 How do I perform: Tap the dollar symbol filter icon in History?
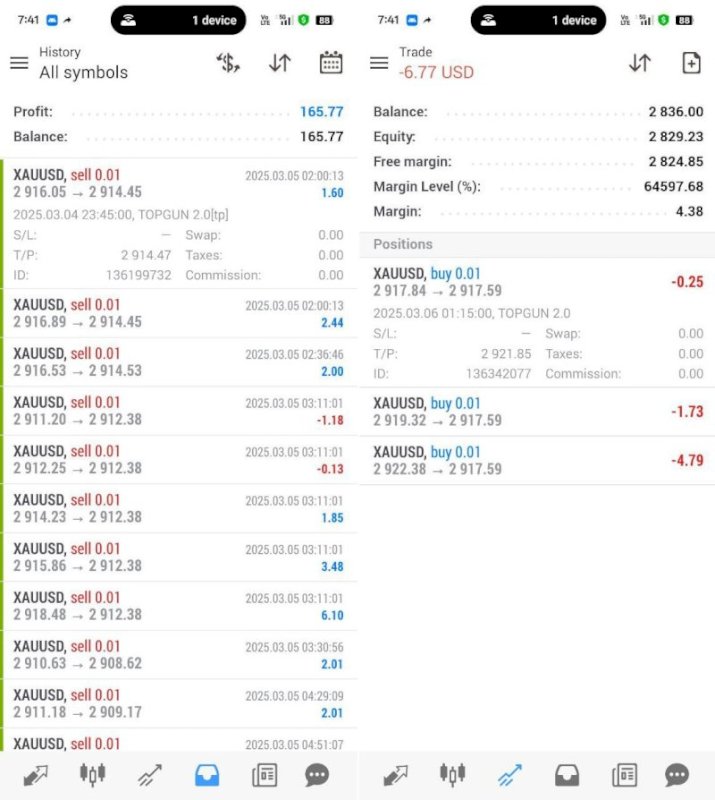229,63
